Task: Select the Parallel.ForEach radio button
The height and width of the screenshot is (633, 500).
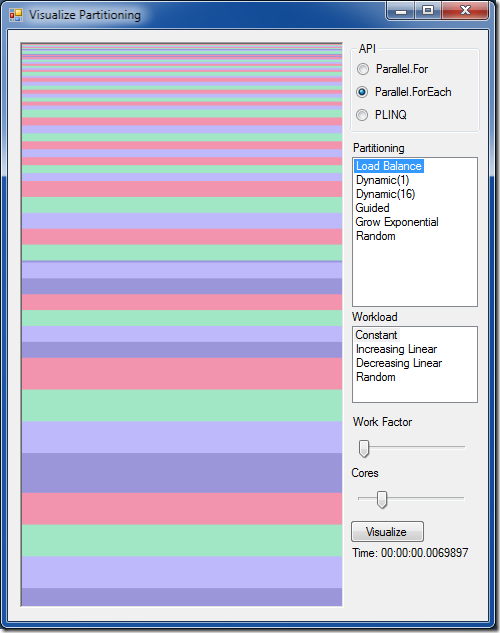Action: pyautogui.click(x=362, y=92)
